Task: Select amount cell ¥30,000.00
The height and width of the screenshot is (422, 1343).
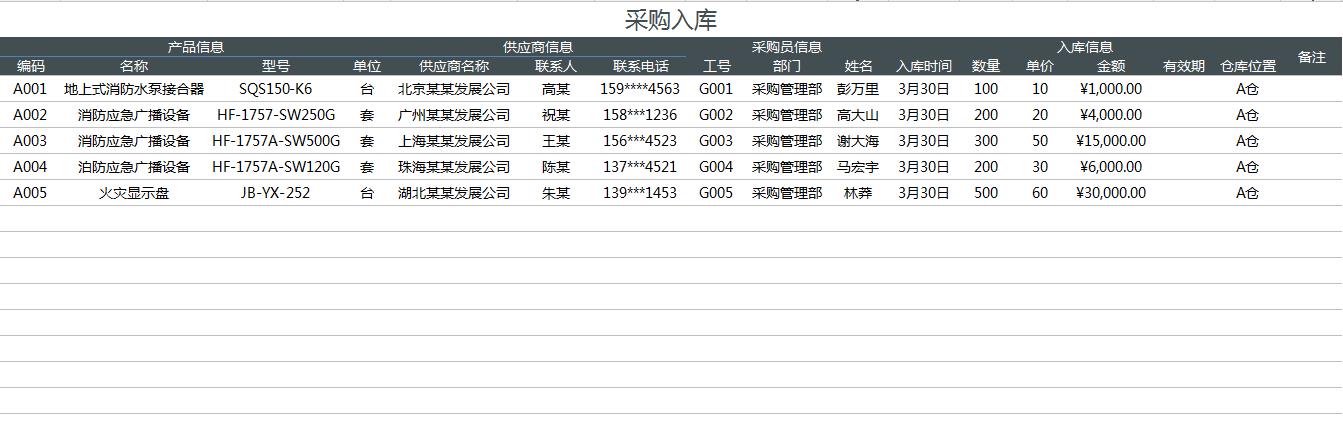Action: pyautogui.click(x=1111, y=193)
